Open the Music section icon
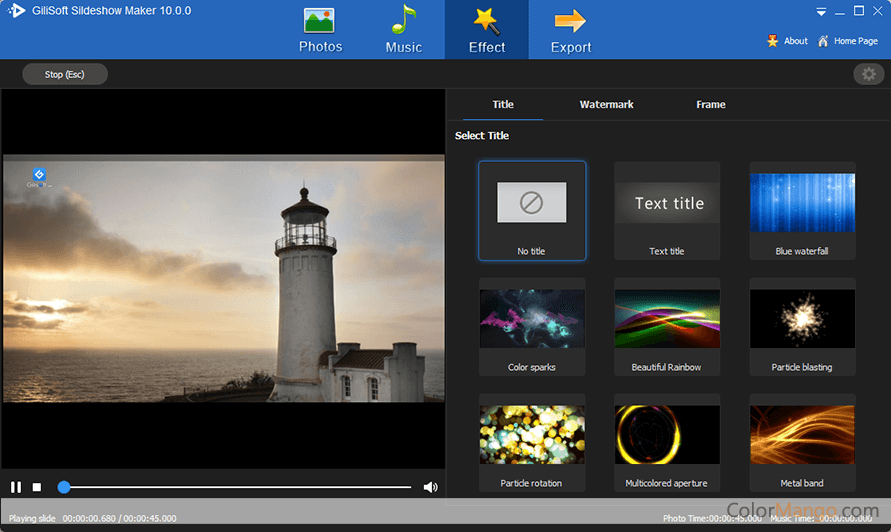The width and height of the screenshot is (891, 532). pos(403,21)
